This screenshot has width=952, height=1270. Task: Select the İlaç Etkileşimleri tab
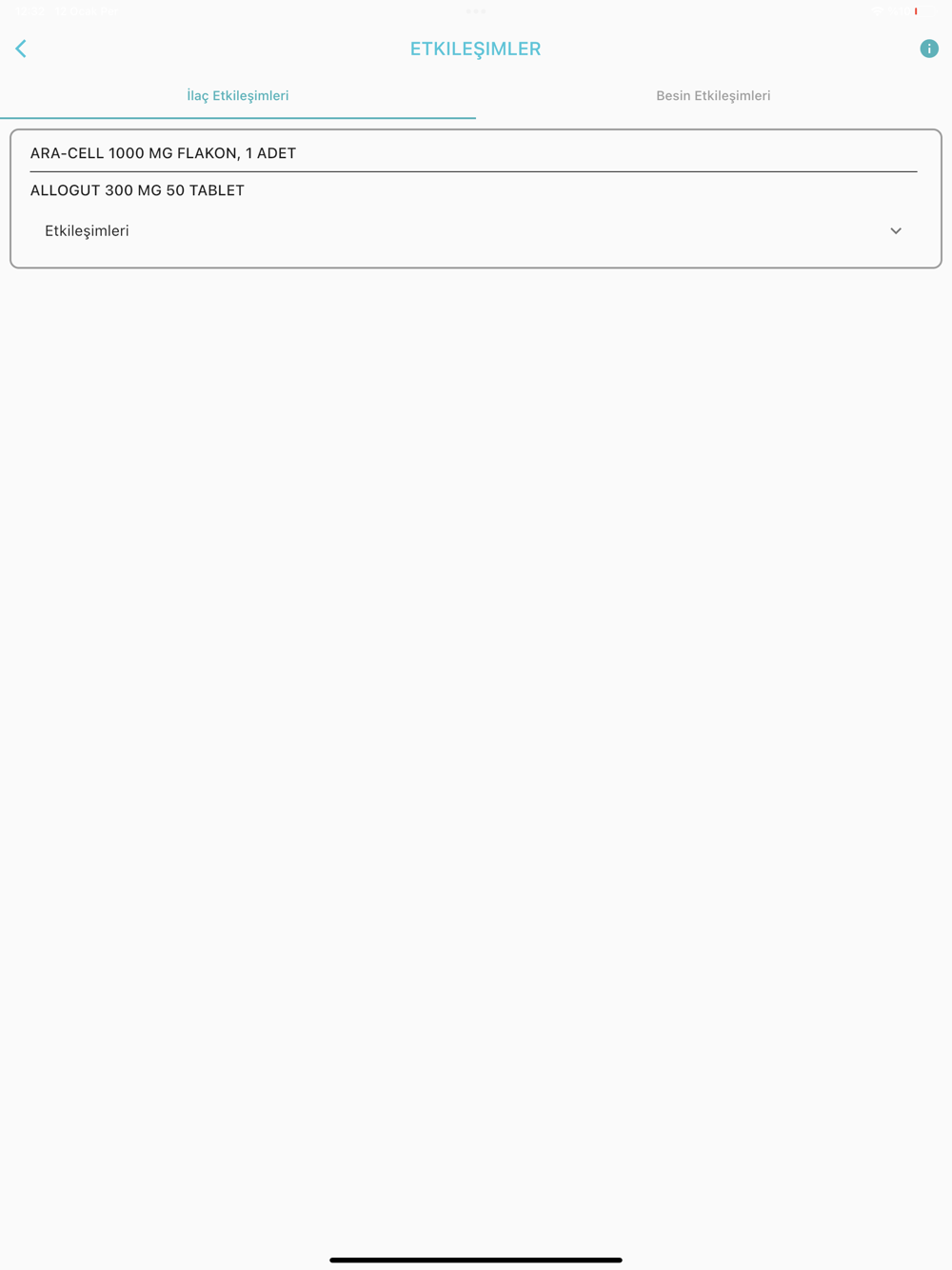(x=238, y=96)
